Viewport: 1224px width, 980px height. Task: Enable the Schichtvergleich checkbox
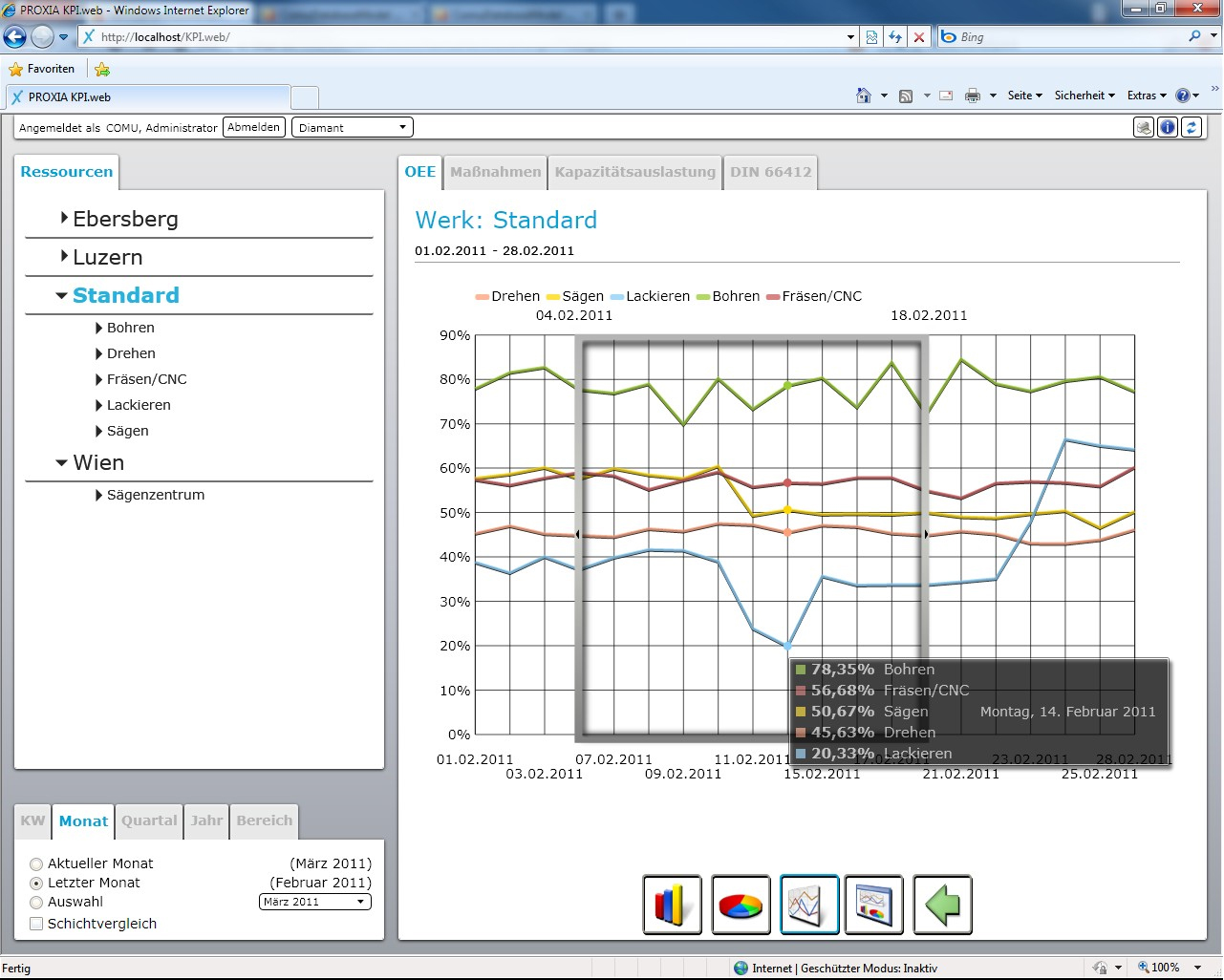(x=36, y=923)
